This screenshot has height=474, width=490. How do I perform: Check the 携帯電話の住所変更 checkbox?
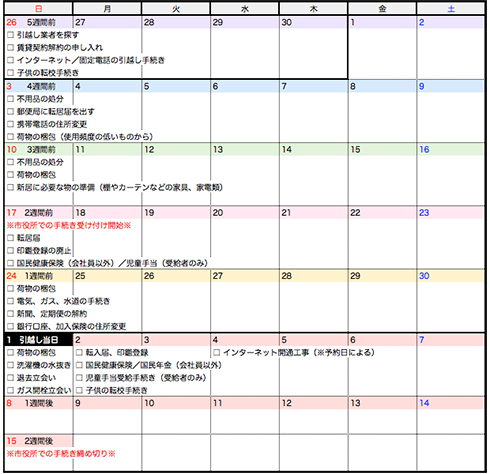(11, 124)
